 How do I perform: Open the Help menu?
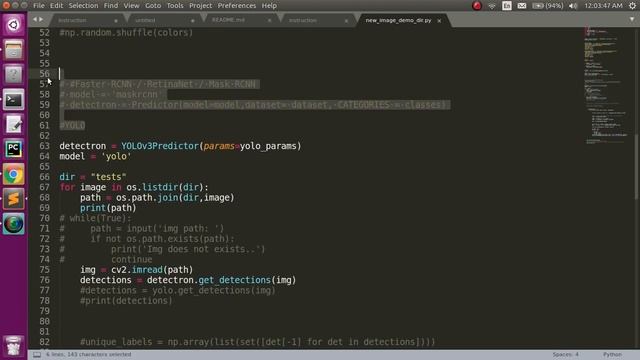point(269,6)
